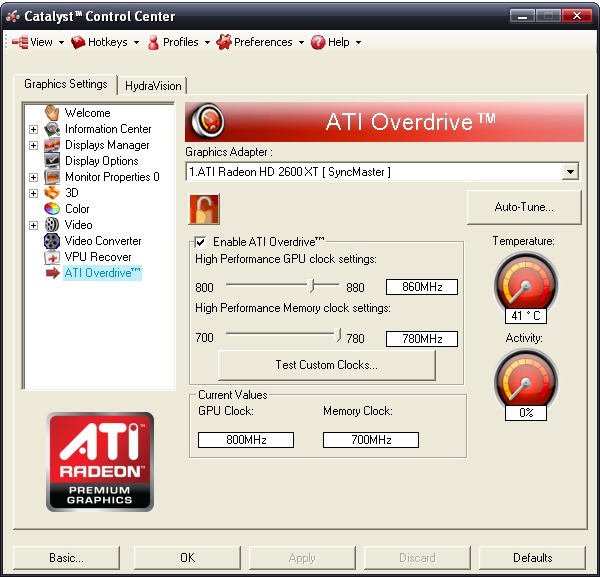Select VPU Recover in the tree
Image resolution: width=600 pixels, height=577 pixels.
click(98, 257)
